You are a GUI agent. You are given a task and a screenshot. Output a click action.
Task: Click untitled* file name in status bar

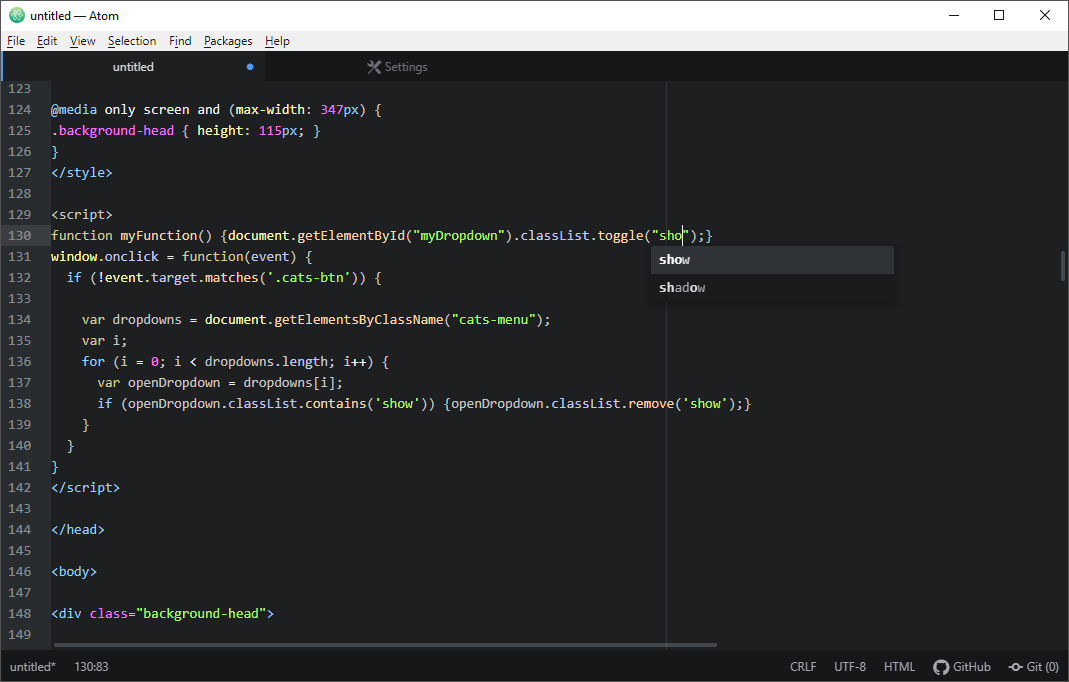pos(33,667)
